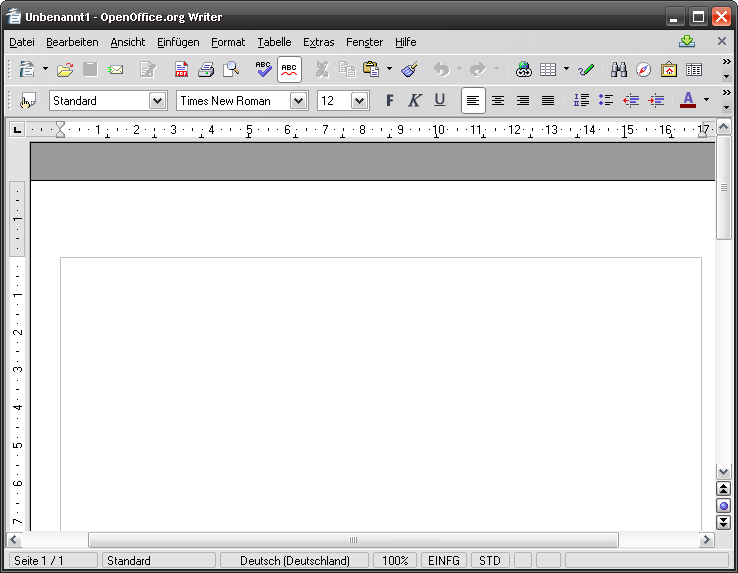Click the 100% zoom status field

tap(395, 561)
